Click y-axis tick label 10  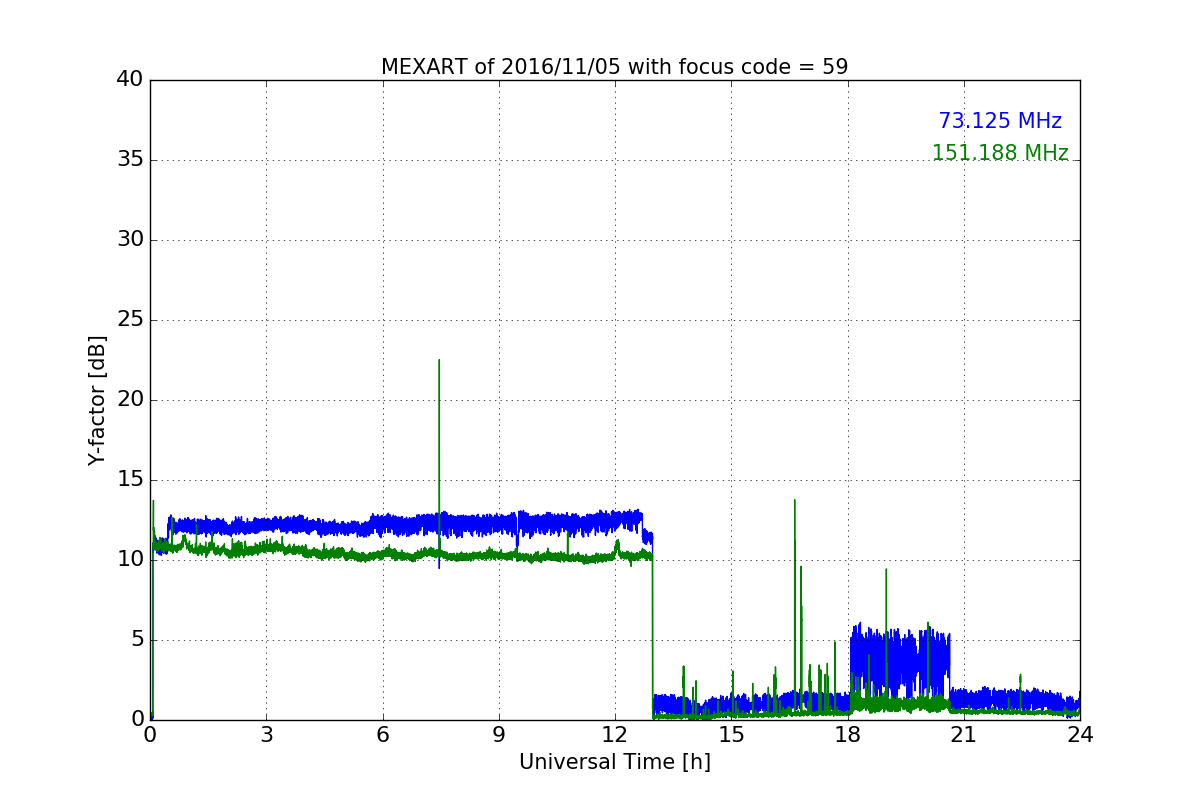(x=130, y=560)
